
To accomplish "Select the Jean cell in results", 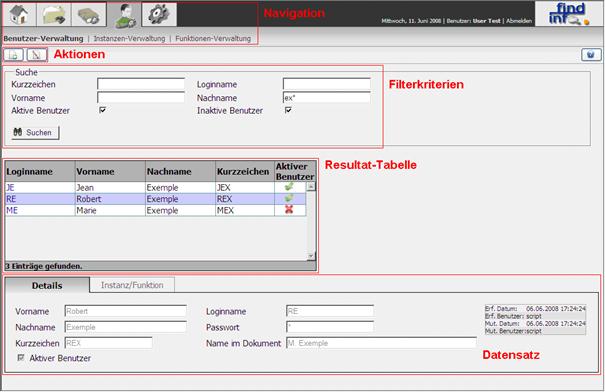I will (110, 188).
